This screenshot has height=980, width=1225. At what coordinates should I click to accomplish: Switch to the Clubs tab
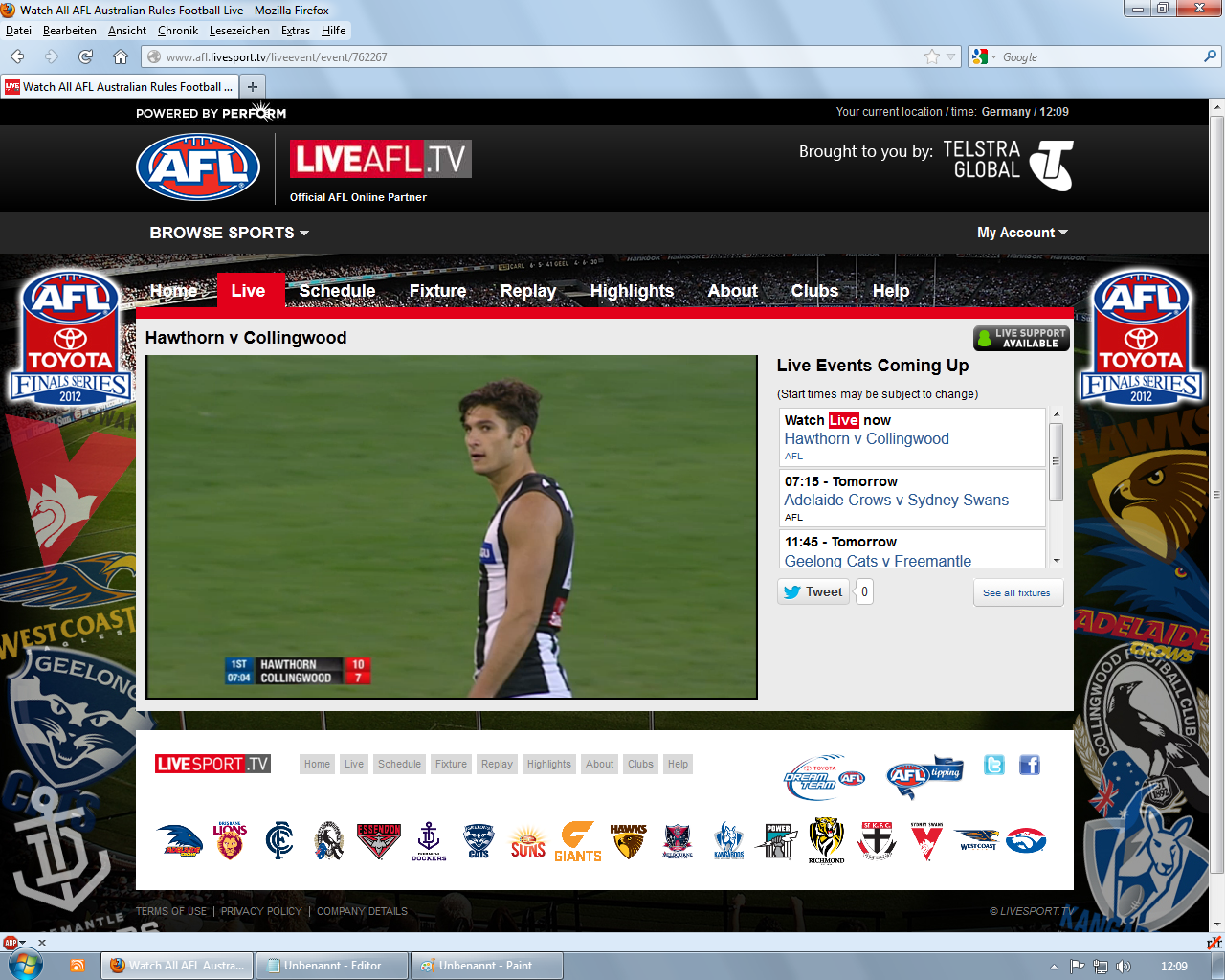[x=814, y=291]
